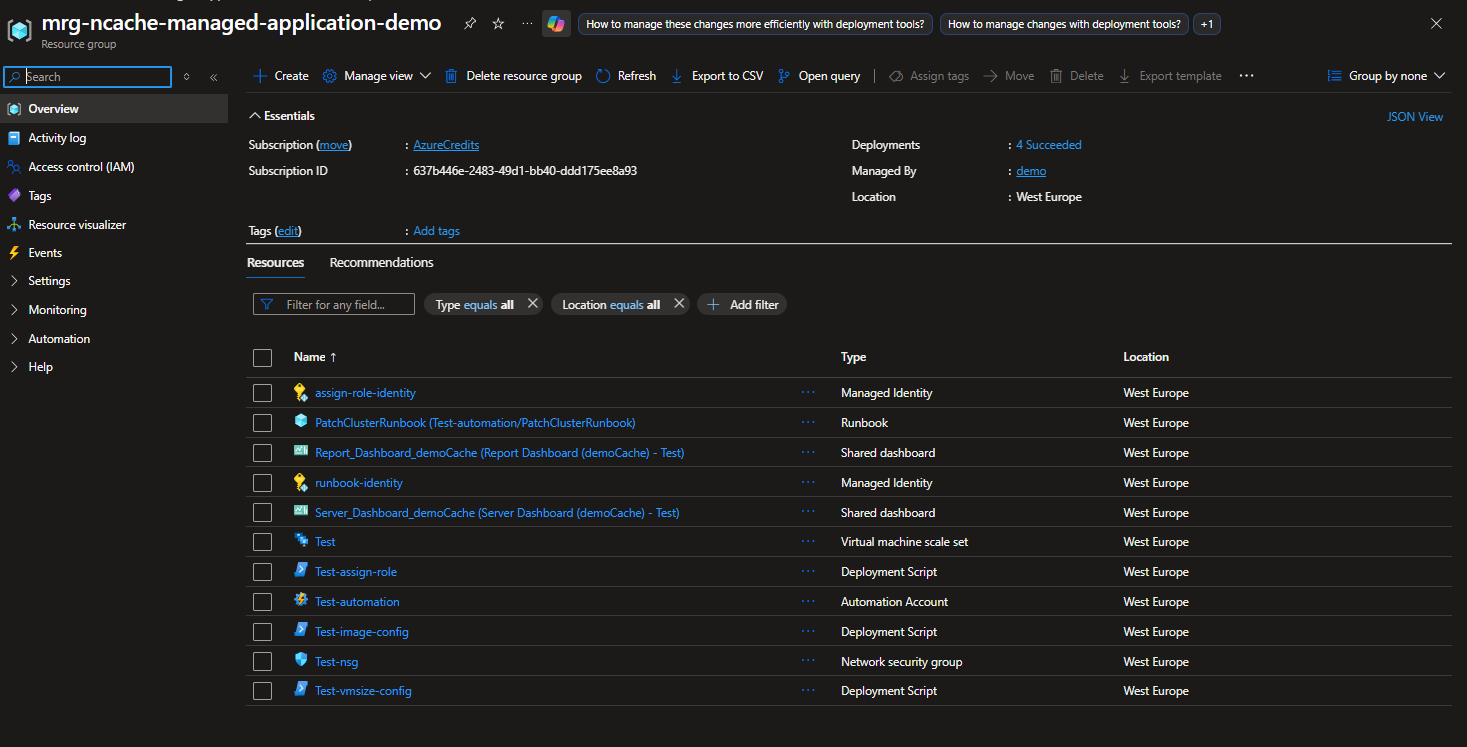The width and height of the screenshot is (1467, 747).
Task: Click the runbook-identity key icon
Action: (301, 482)
